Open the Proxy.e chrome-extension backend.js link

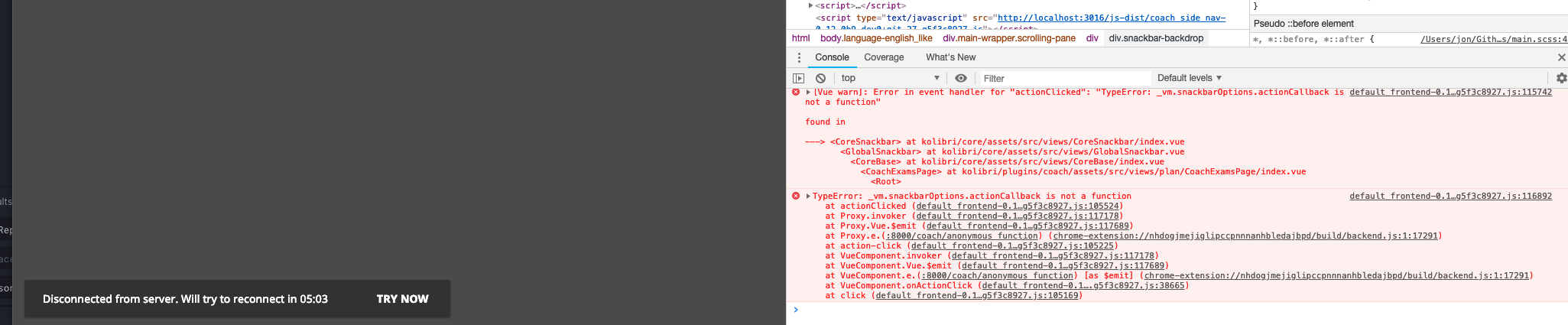[x=1245, y=236]
